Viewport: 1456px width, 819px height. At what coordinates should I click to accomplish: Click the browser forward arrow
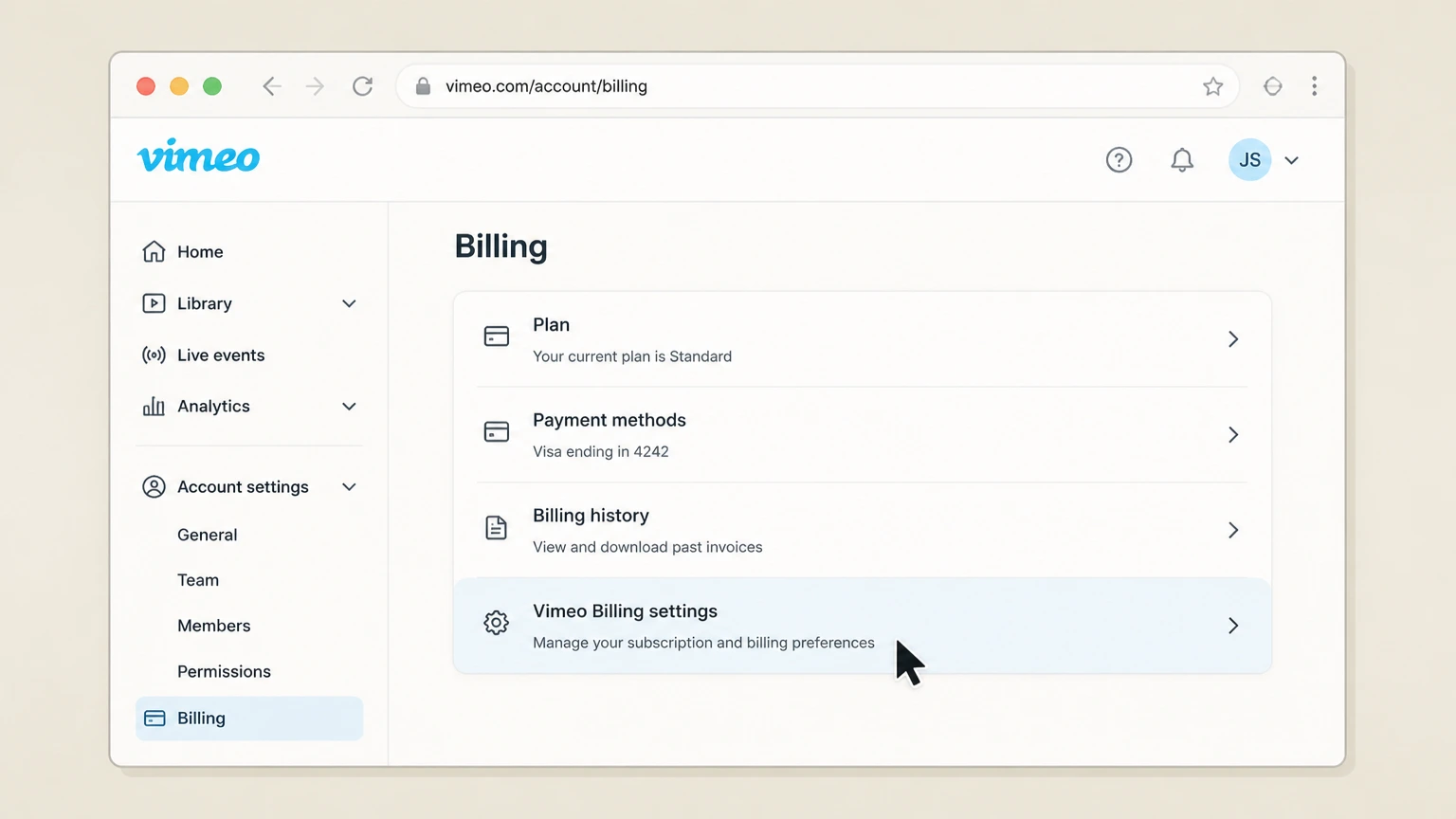pyautogui.click(x=315, y=86)
